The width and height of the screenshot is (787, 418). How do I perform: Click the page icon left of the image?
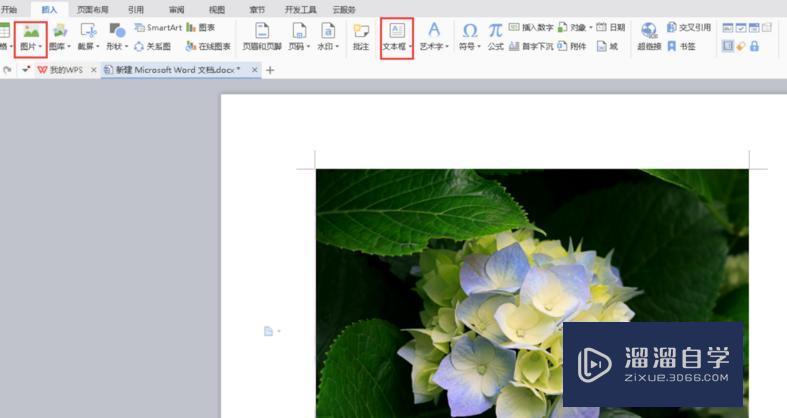click(269, 331)
